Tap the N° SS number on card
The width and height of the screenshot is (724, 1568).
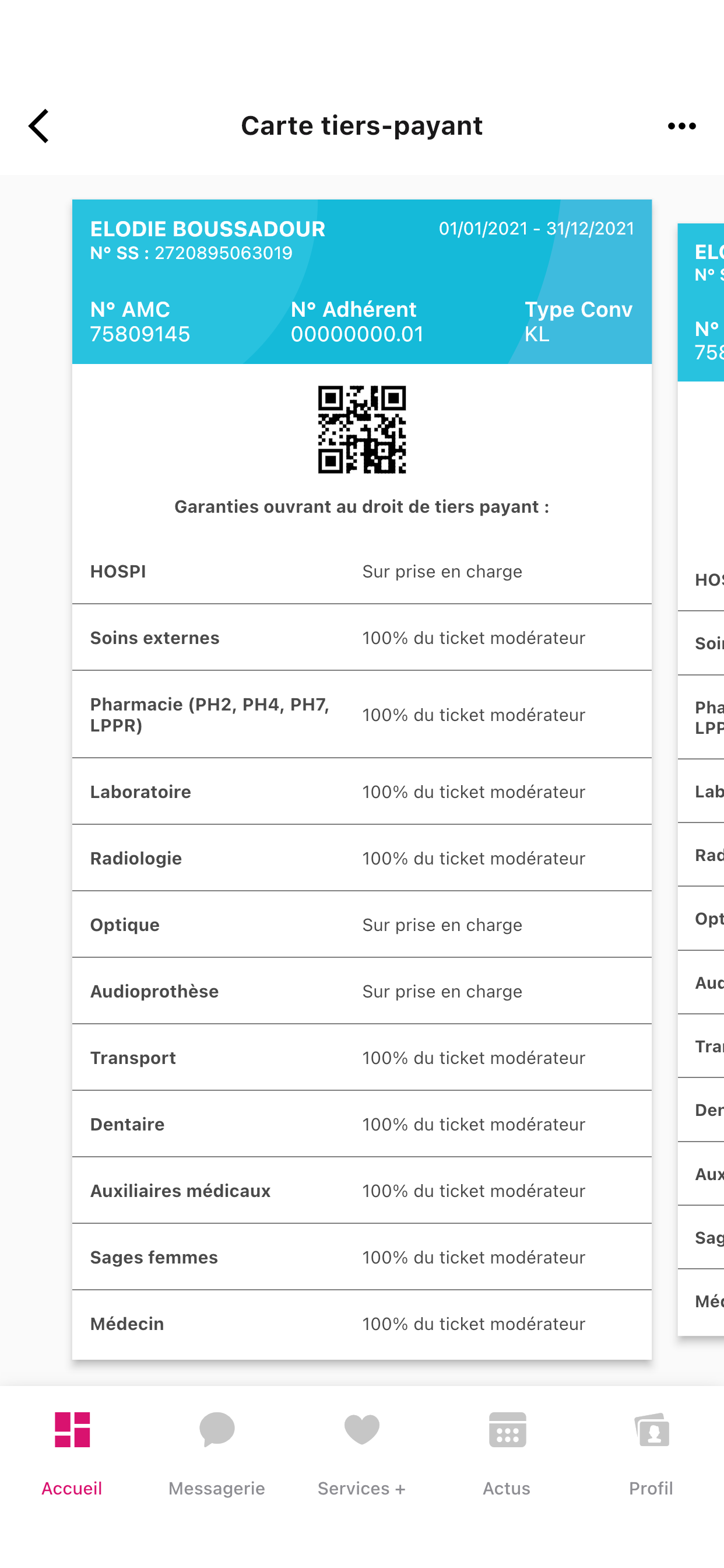[x=223, y=253]
